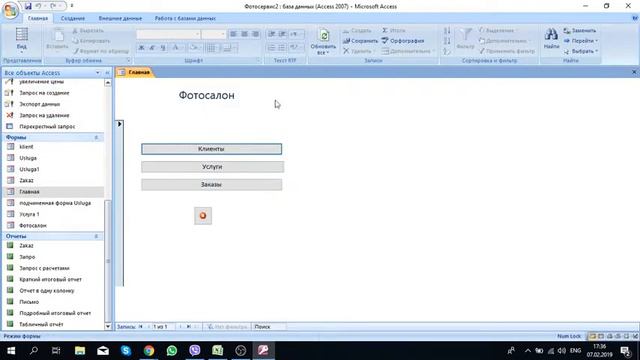Screen dimensions: 640x360
Task: Click Поиск record search box
Action: (x=269, y=327)
